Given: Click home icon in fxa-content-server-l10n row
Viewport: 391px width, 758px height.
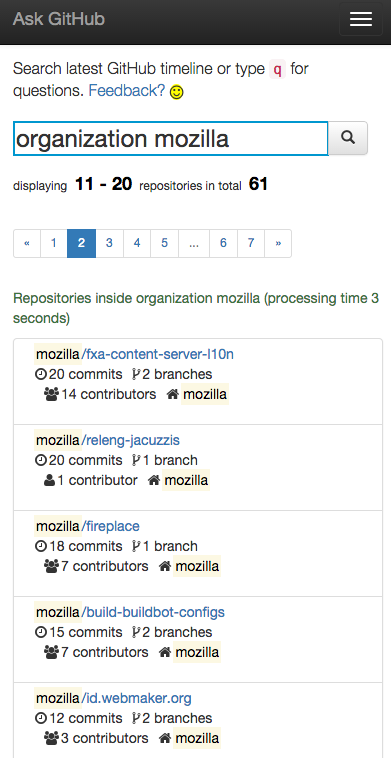Looking at the screenshot, I should (x=173, y=394).
